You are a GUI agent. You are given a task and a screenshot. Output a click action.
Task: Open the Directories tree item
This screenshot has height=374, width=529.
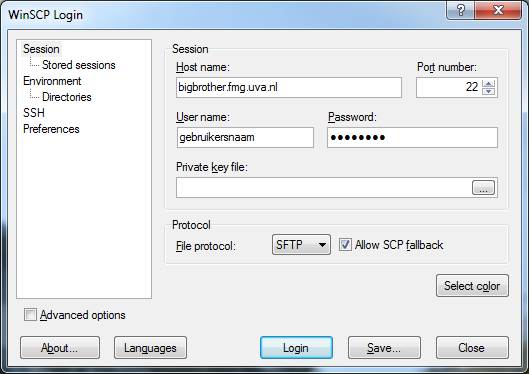click(67, 97)
